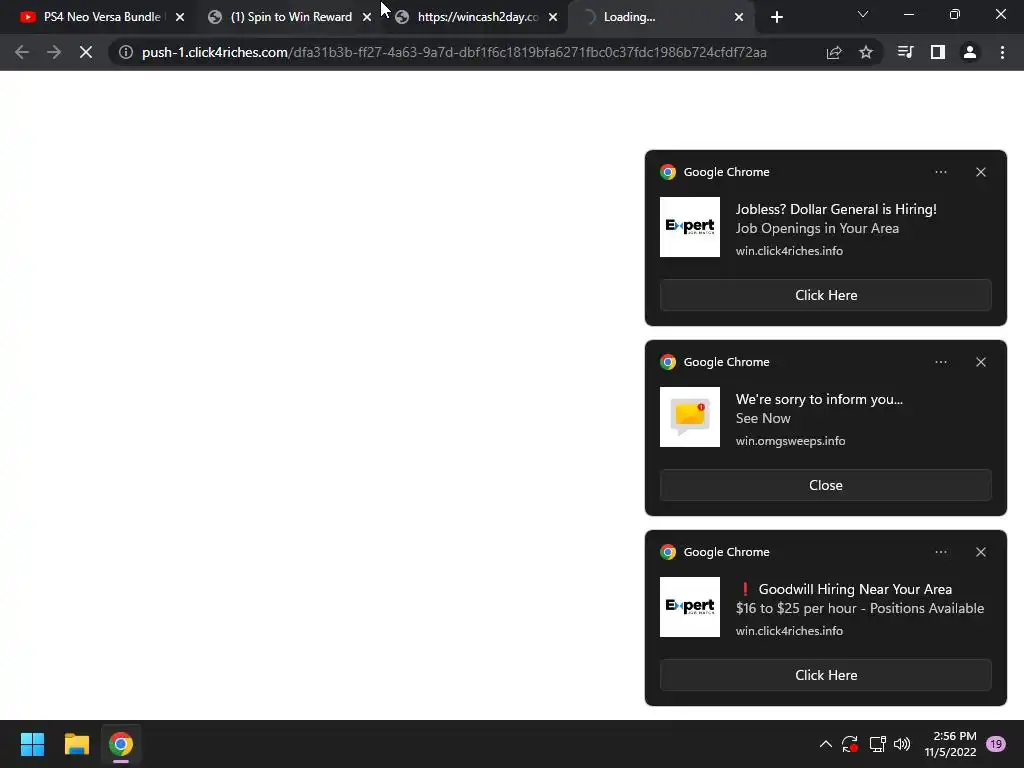View site information icon in address bar
The width and height of the screenshot is (1024, 768).
[125, 52]
